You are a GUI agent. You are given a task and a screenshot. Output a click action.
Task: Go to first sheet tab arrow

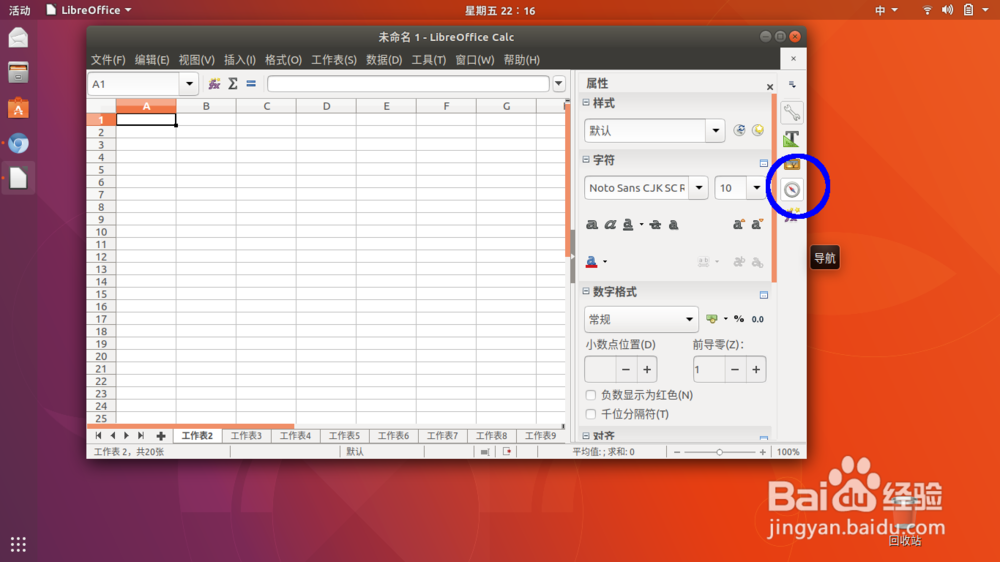pos(98,436)
